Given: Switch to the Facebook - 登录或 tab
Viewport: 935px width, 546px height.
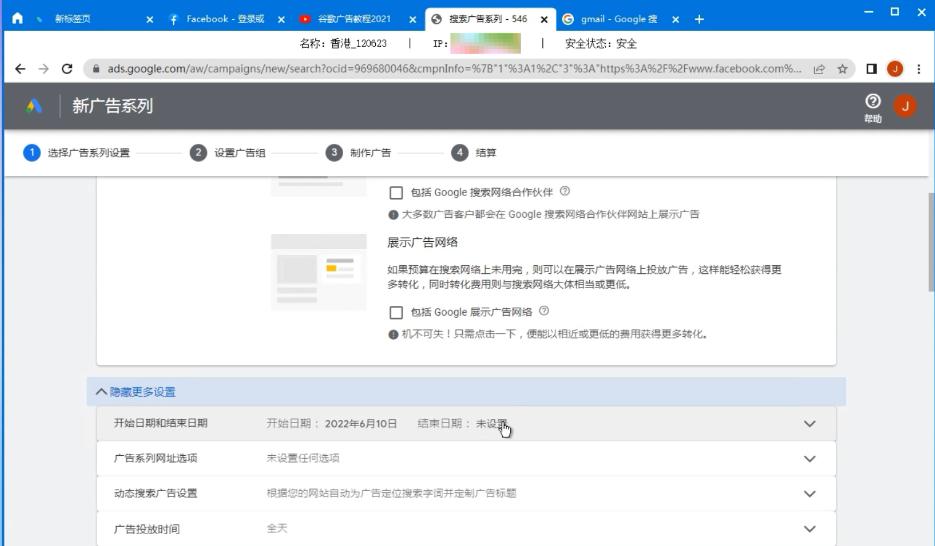Looking at the screenshot, I should (x=225, y=19).
